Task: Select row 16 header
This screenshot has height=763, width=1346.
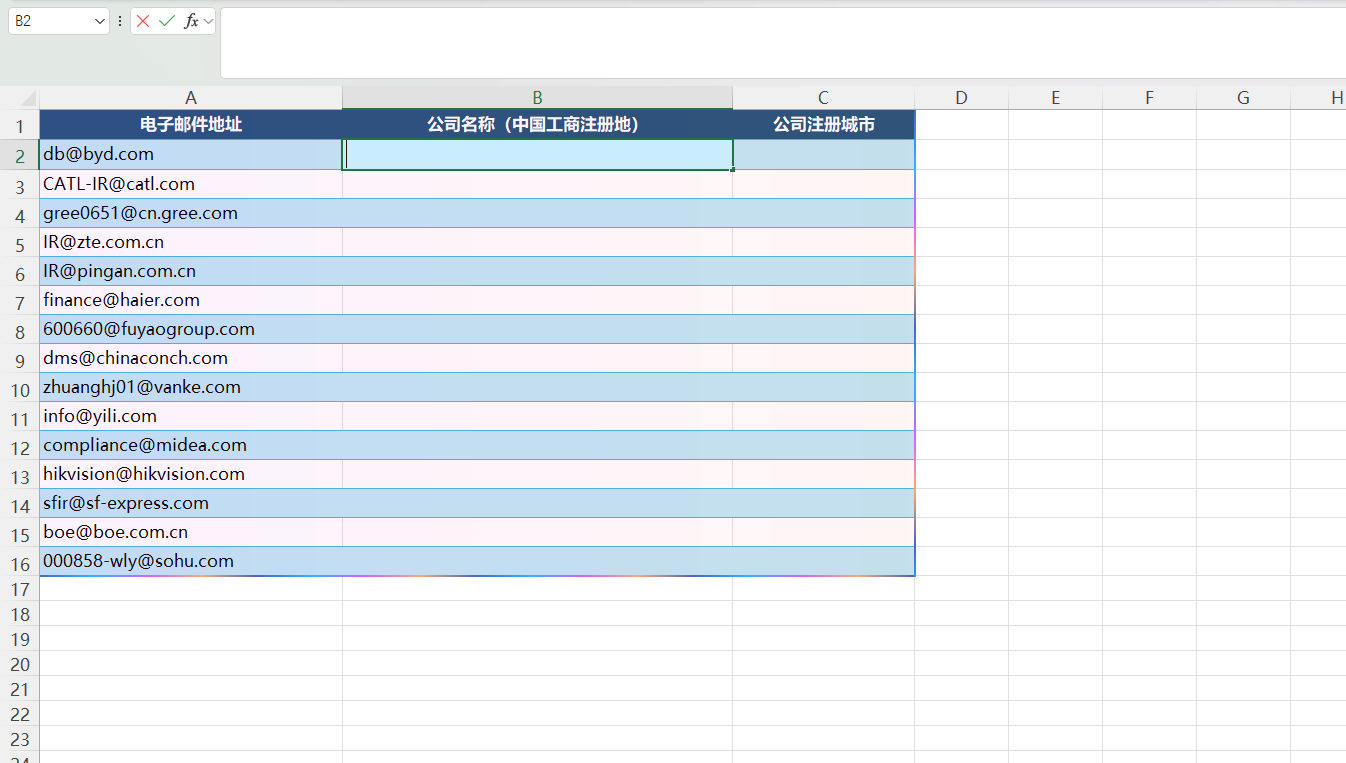Action: pyautogui.click(x=19, y=561)
